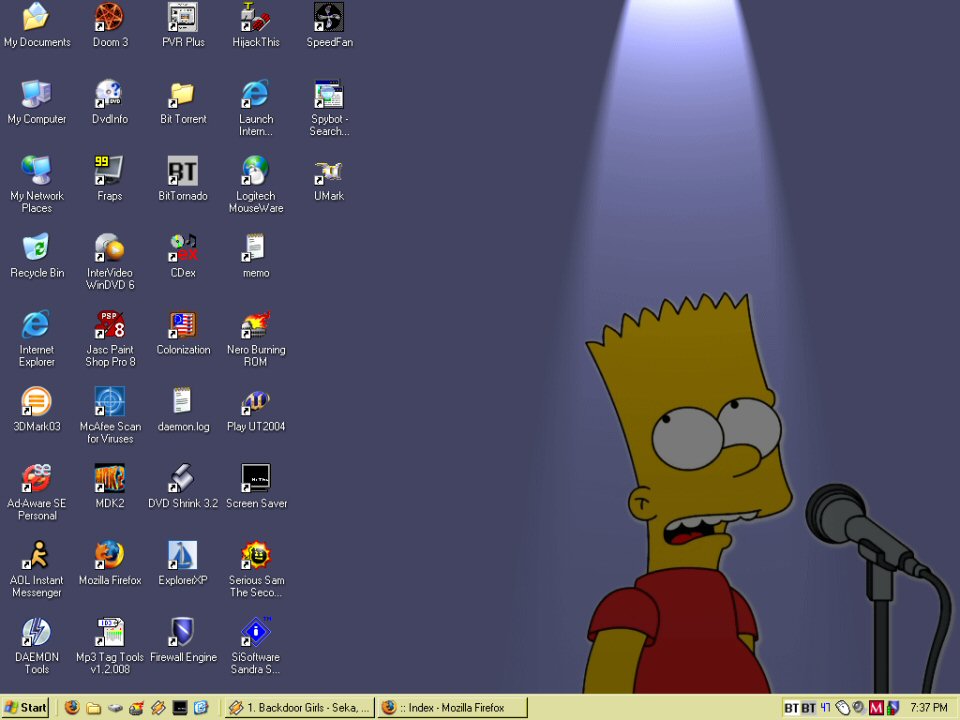Click the Logitech MouseWare desktop shortcut
The image size is (960, 720).
[x=256, y=184]
